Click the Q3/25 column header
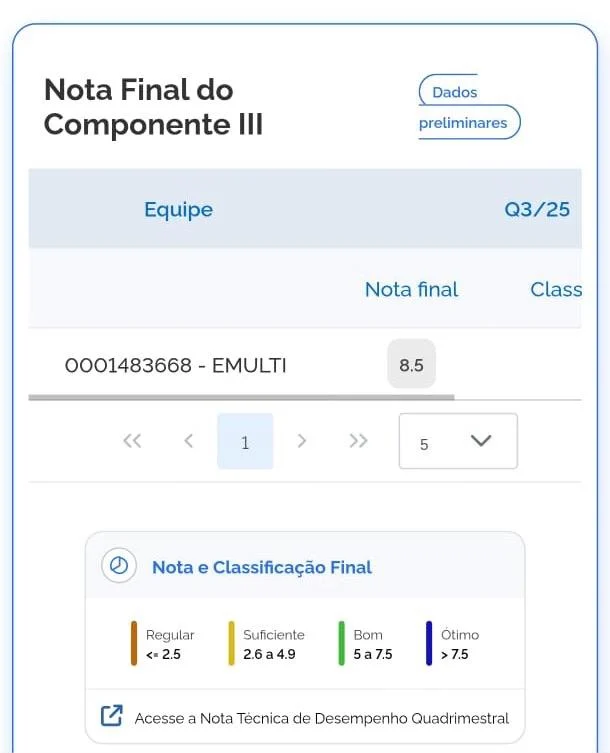This screenshot has width=610, height=753. pos(537,209)
